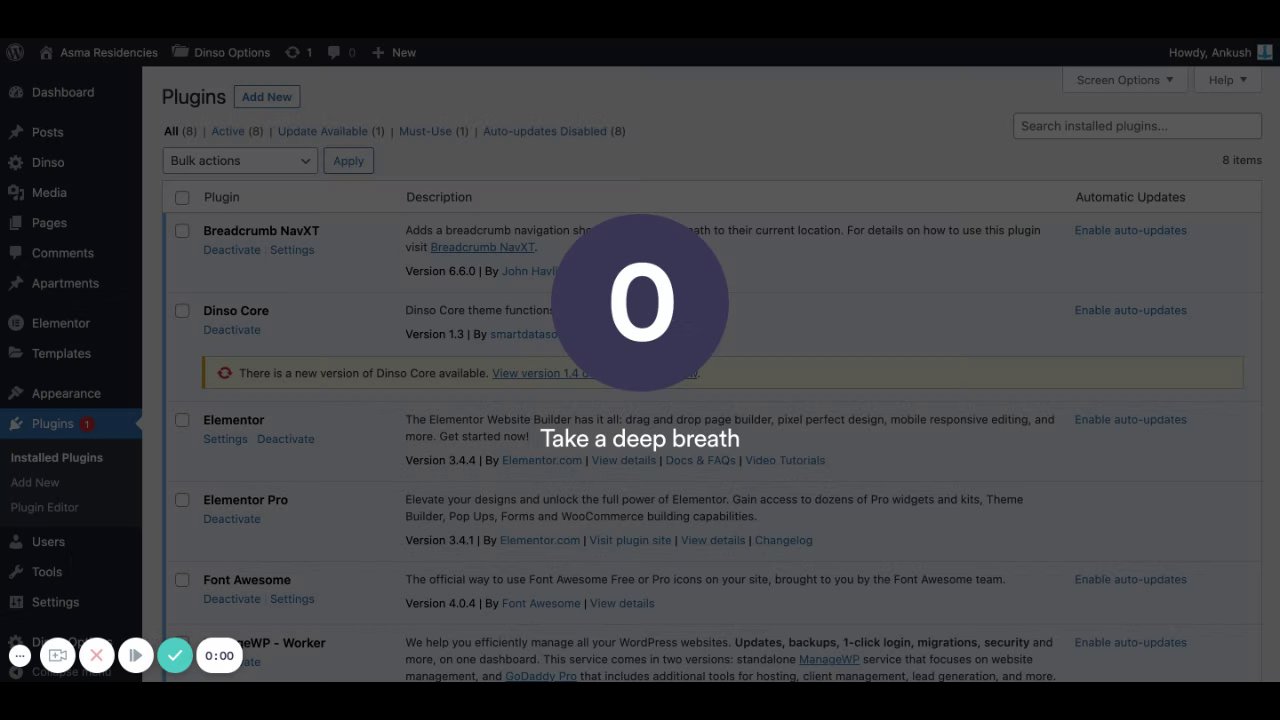Go to Installed Plugins submenu
Screen dimensions: 1280x720
tap(57, 457)
